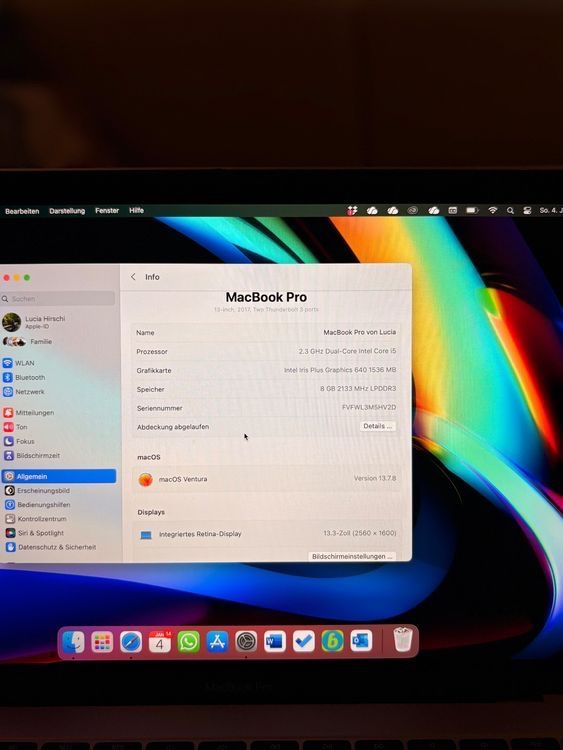Open the green number 6 app in the Dock
Image resolution: width=563 pixels, height=750 pixels.
(332, 641)
